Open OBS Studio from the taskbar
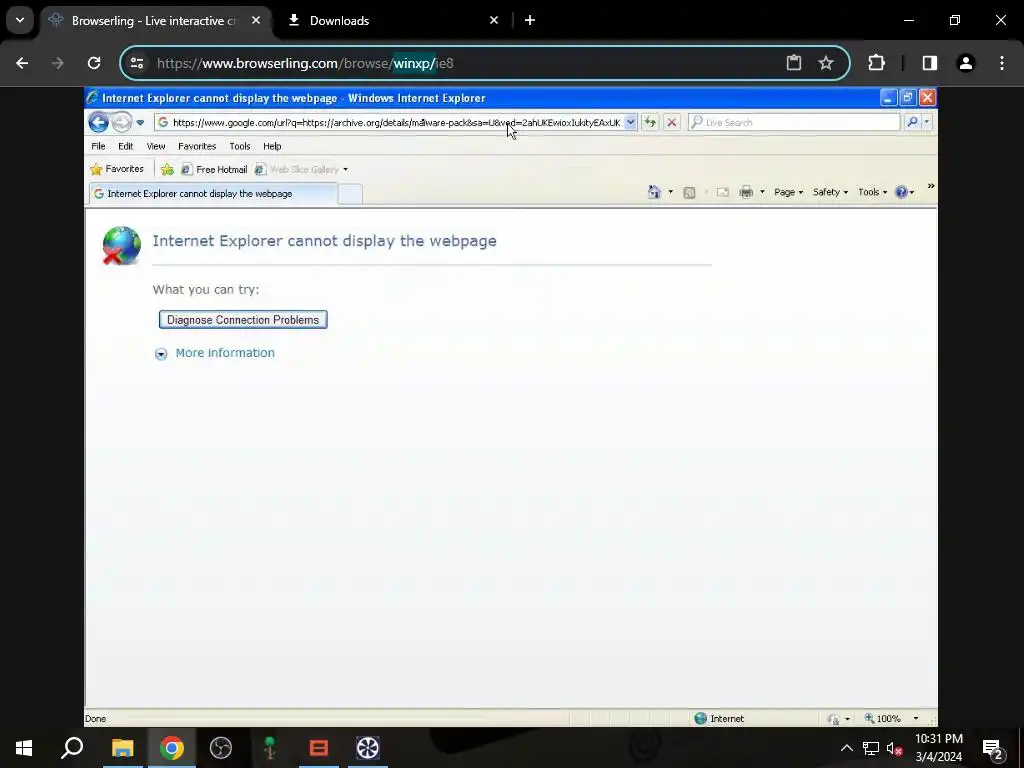The image size is (1024, 768). 221,748
